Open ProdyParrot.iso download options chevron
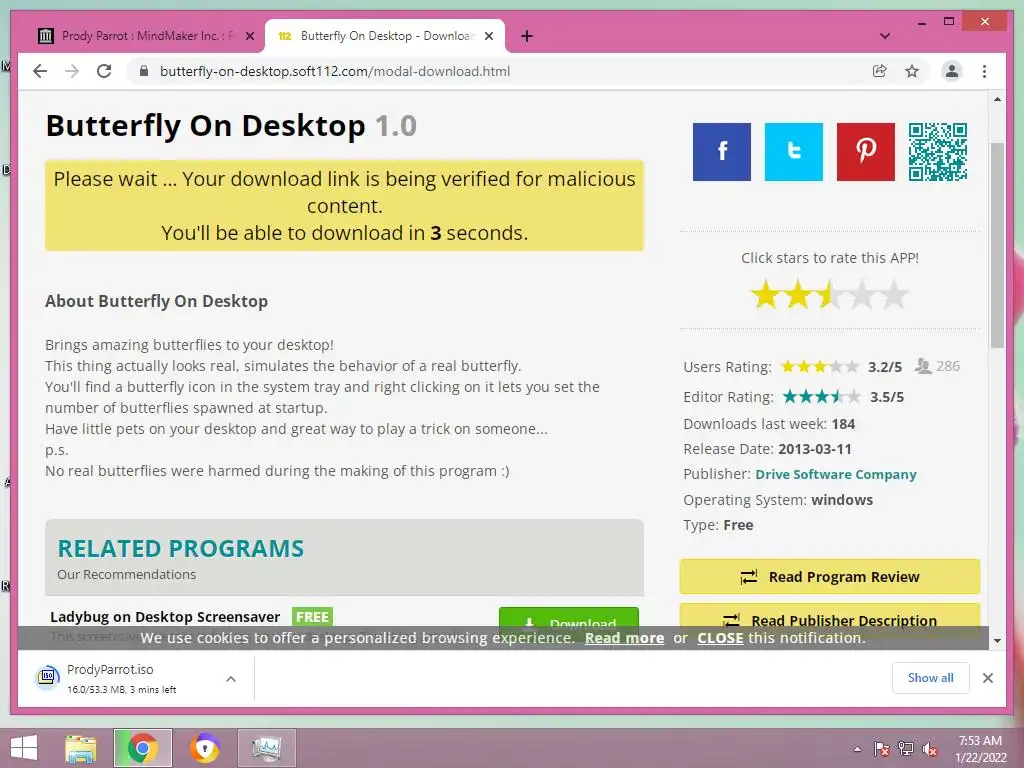 point(231,679)
